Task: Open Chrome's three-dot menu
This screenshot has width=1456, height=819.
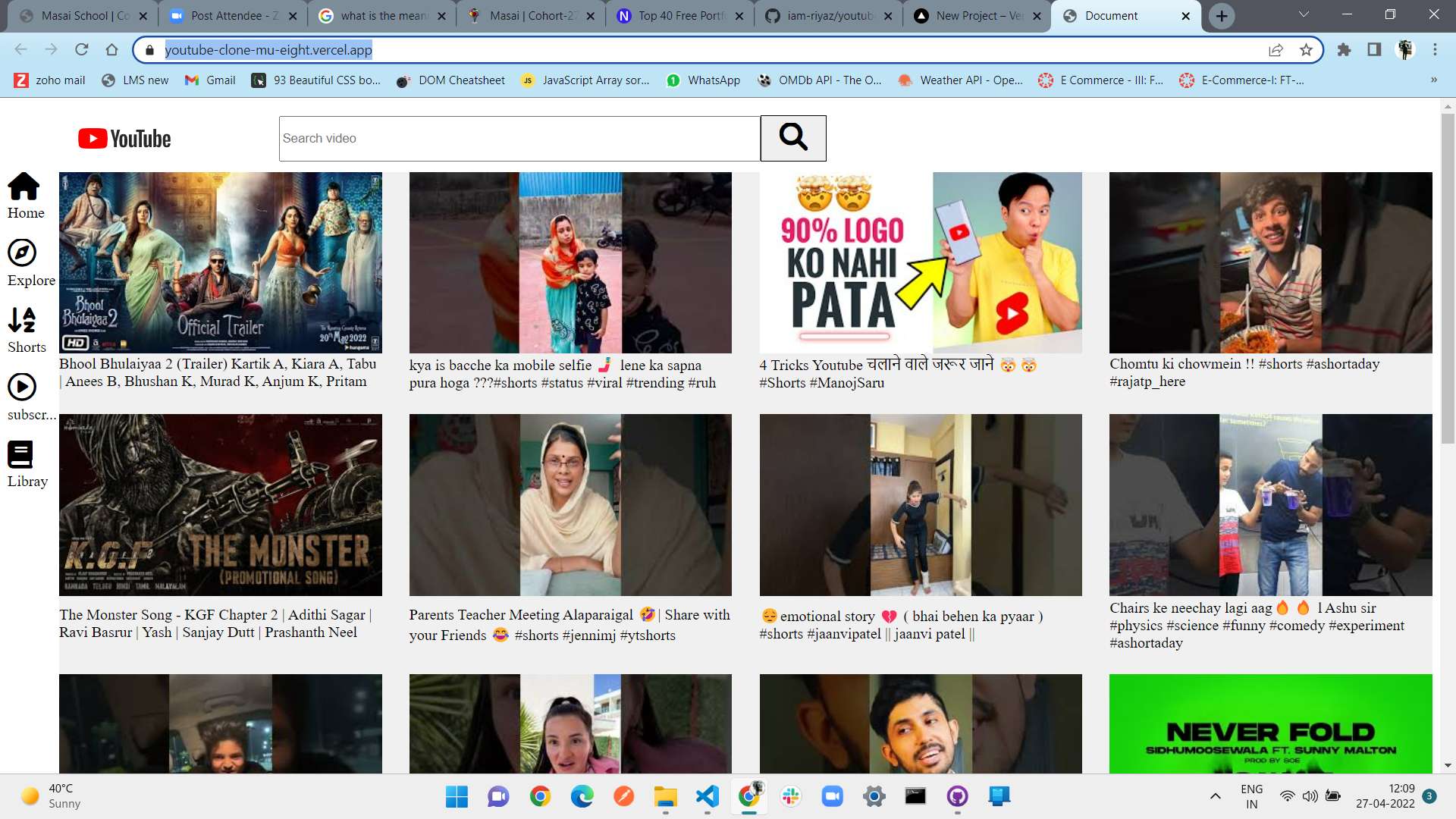Action: (x=1434, y=50)
